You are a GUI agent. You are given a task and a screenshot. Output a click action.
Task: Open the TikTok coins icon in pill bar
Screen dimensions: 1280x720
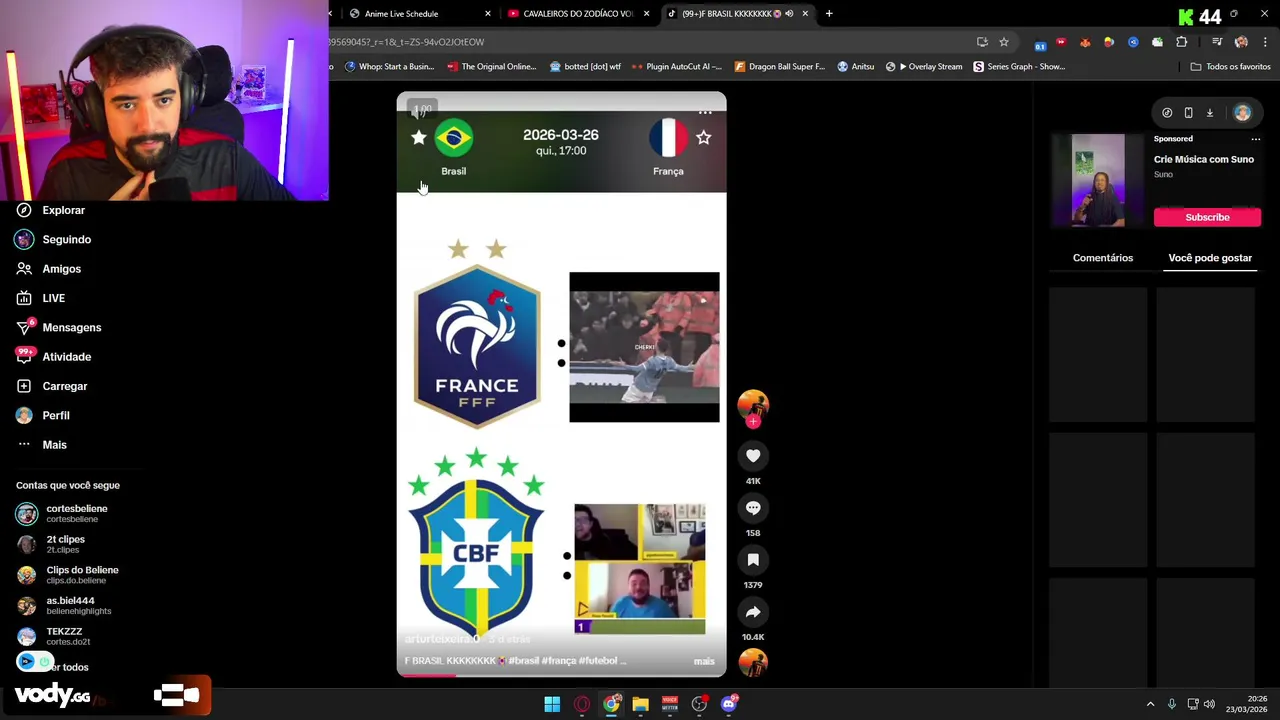click(1167, 113)
